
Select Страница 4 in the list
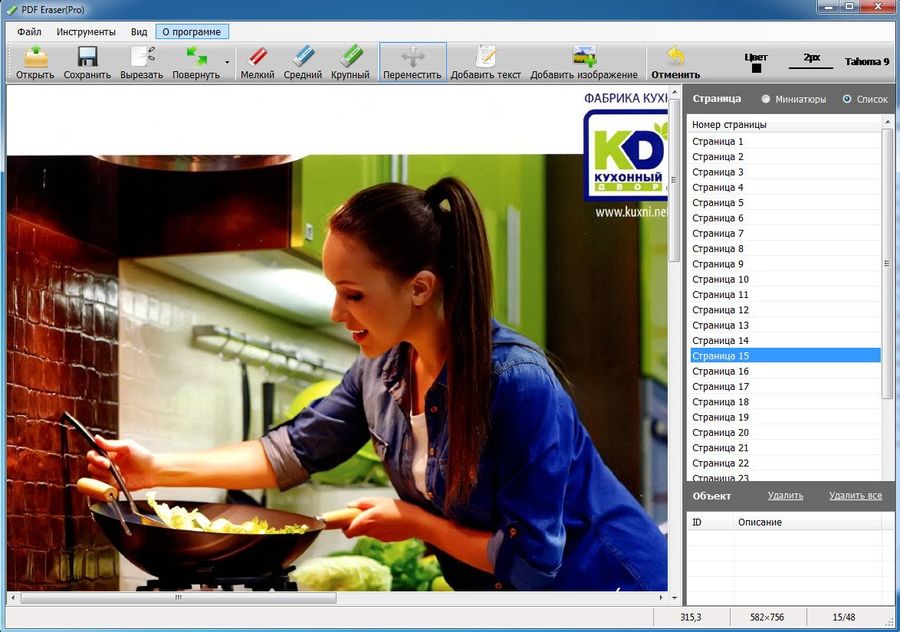784,187
